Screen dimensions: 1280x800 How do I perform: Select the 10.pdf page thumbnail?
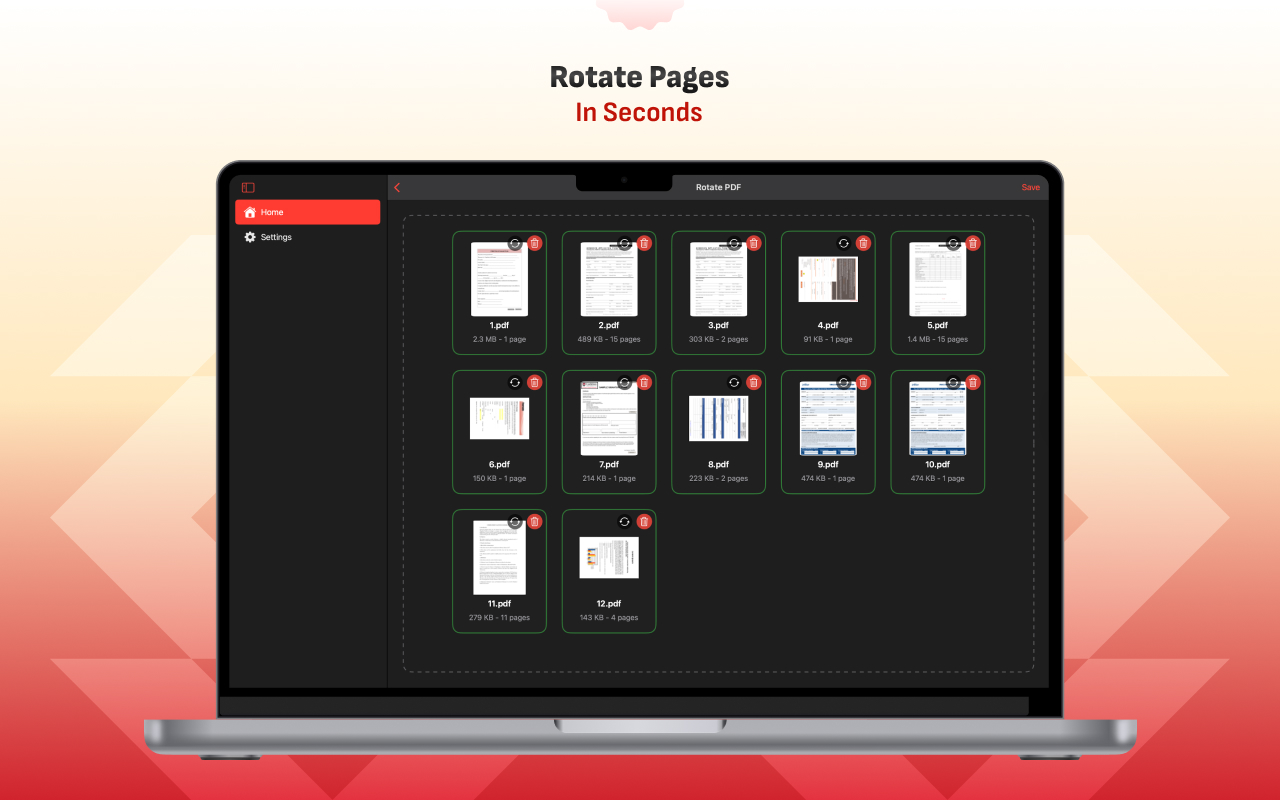[938, 418]
